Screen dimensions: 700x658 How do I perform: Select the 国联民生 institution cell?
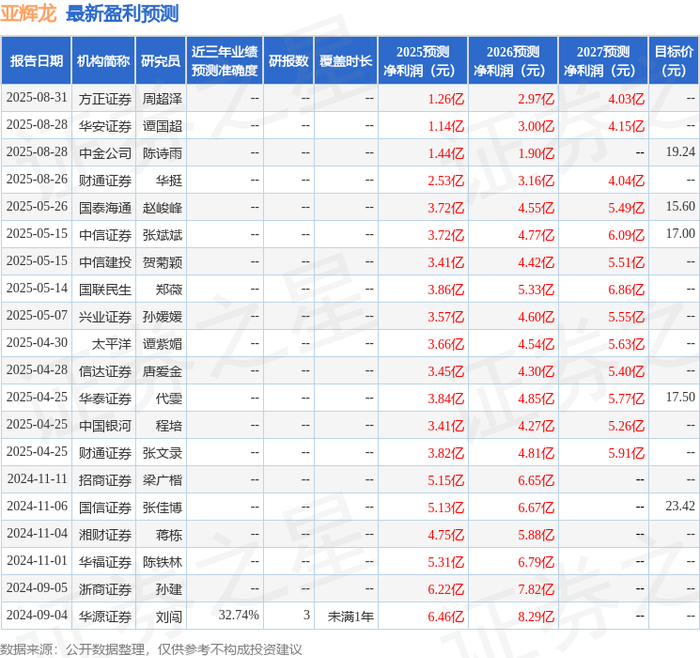(105, 290)
